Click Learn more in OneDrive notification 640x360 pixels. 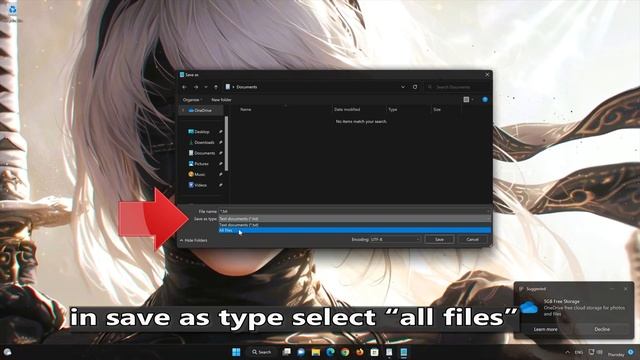545,329
